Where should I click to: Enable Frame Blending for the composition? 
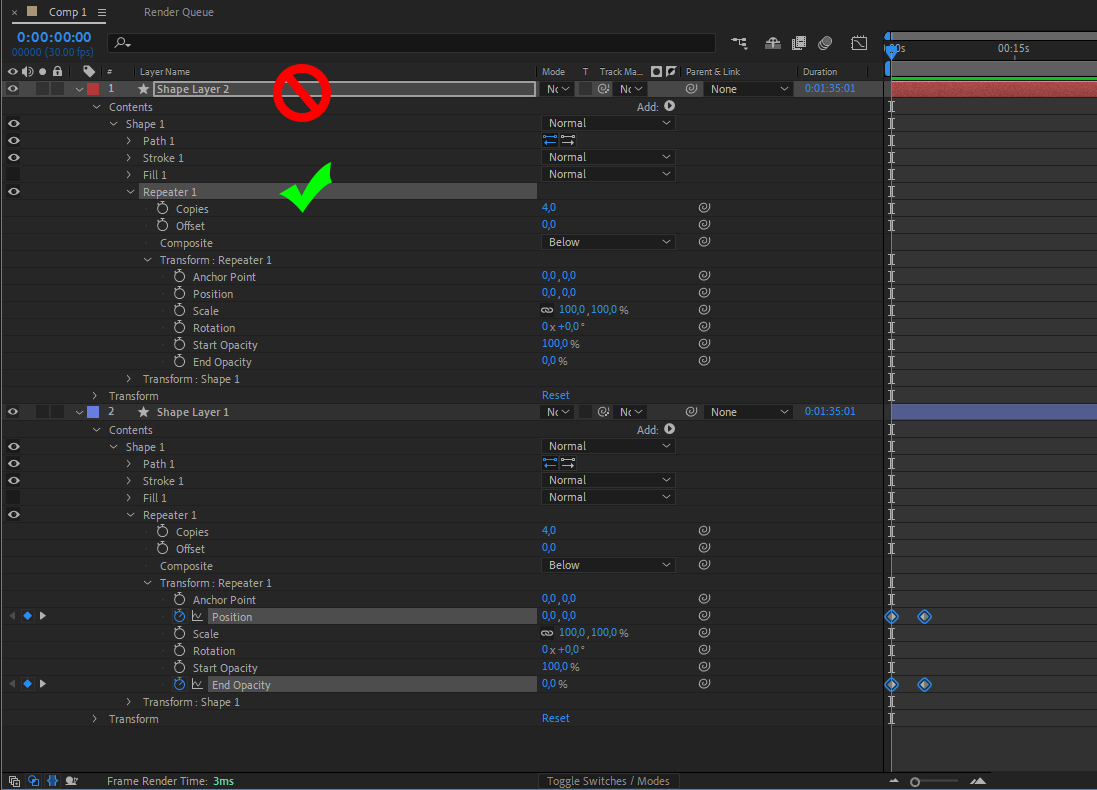click(x=798, y=43)
